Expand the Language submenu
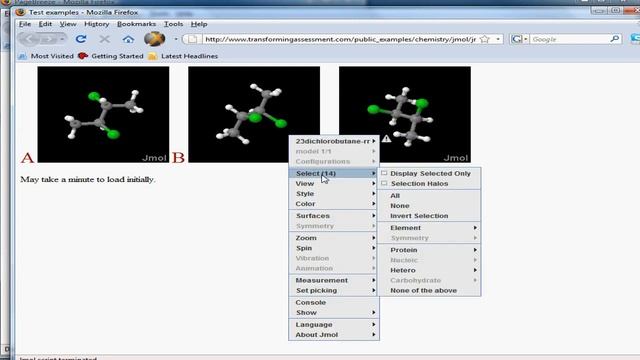640x360 pixels. pos(334,324)
